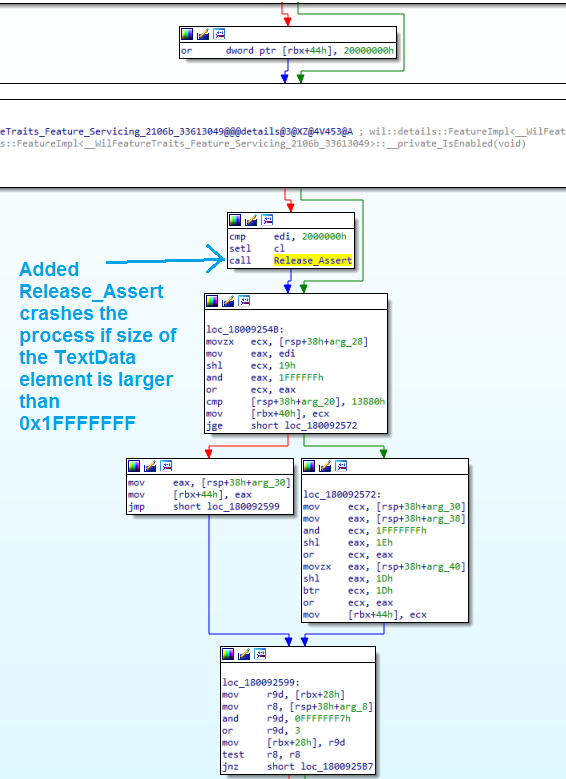Click 'movzx ecx, [rsp+38h+arg_28]' line
This screenshot has height=779, width=566.
click(287, 342)
